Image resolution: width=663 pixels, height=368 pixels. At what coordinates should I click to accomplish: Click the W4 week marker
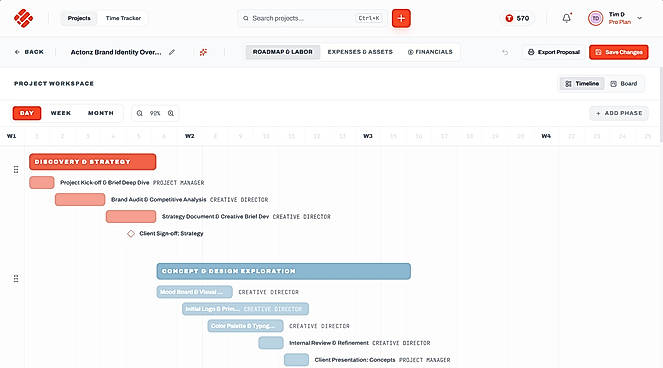(546, 136)
